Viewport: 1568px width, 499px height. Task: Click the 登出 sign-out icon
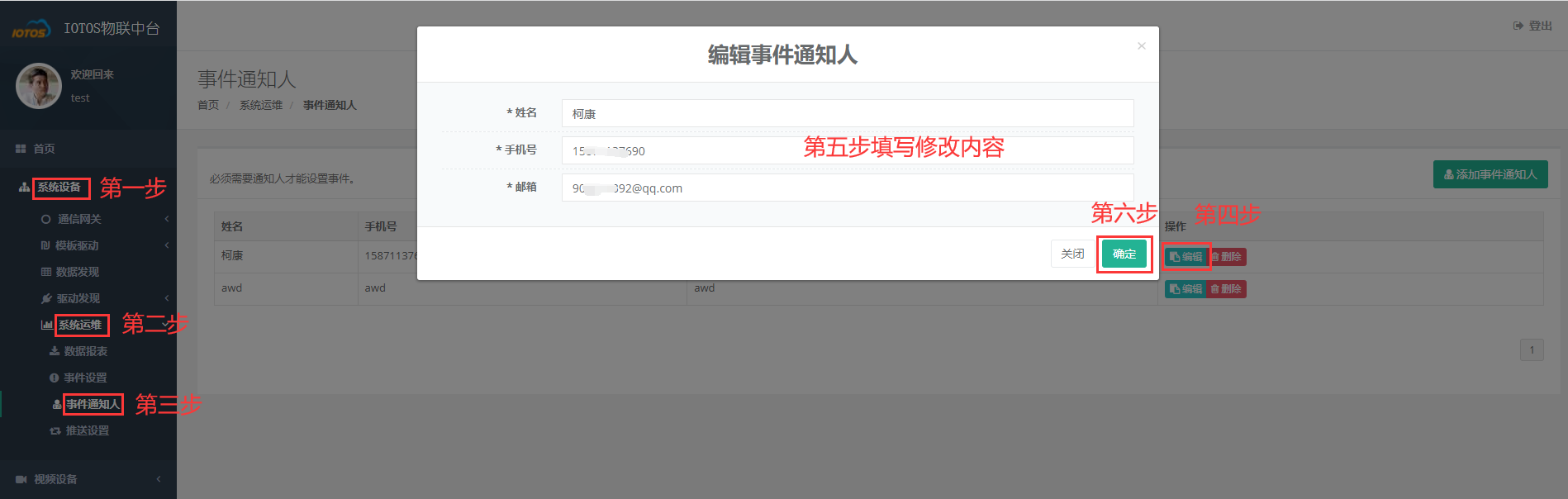(x=1518, y=26)
